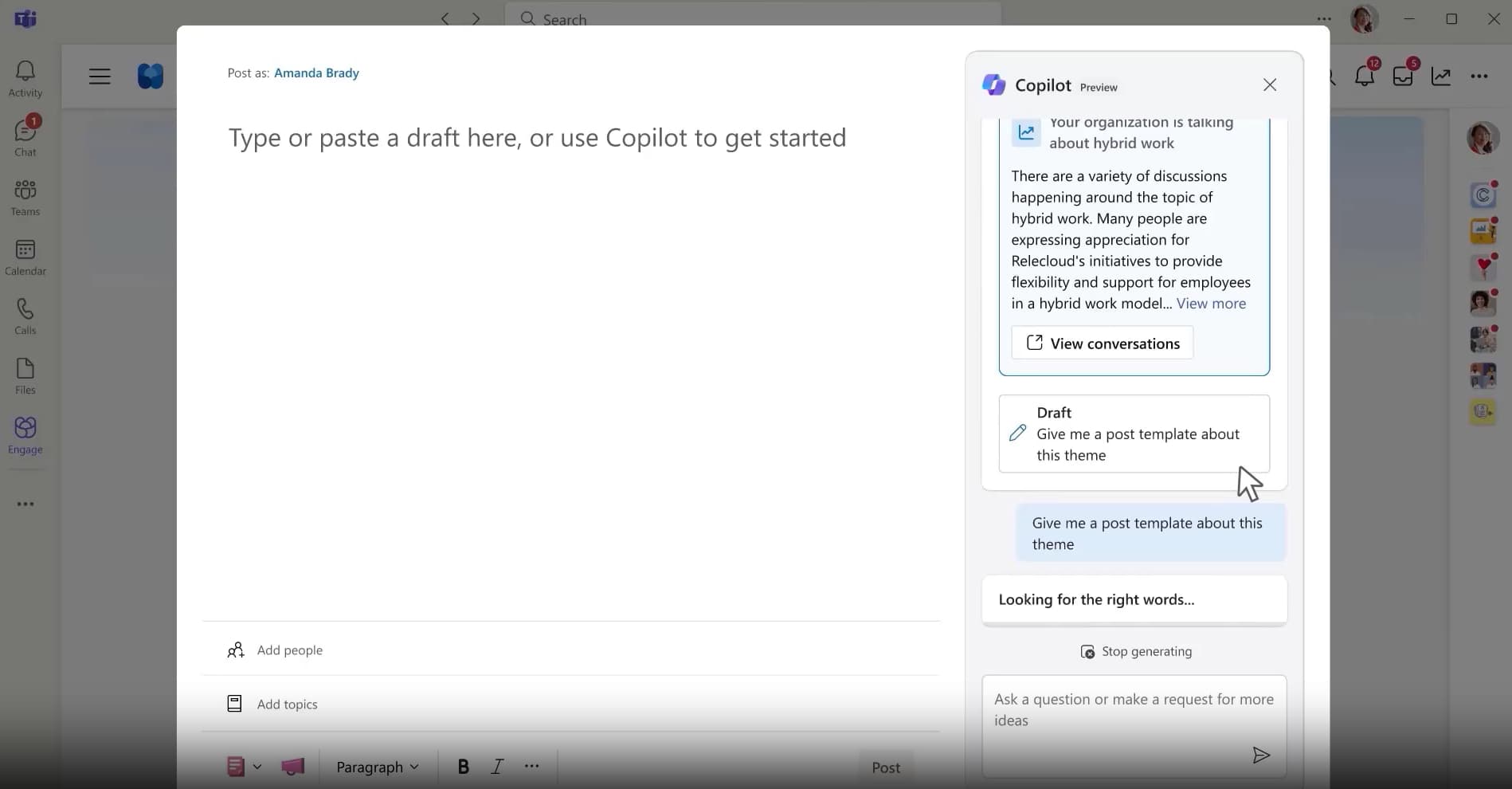Open Files in the sidebar

click(x=25, y=376)
